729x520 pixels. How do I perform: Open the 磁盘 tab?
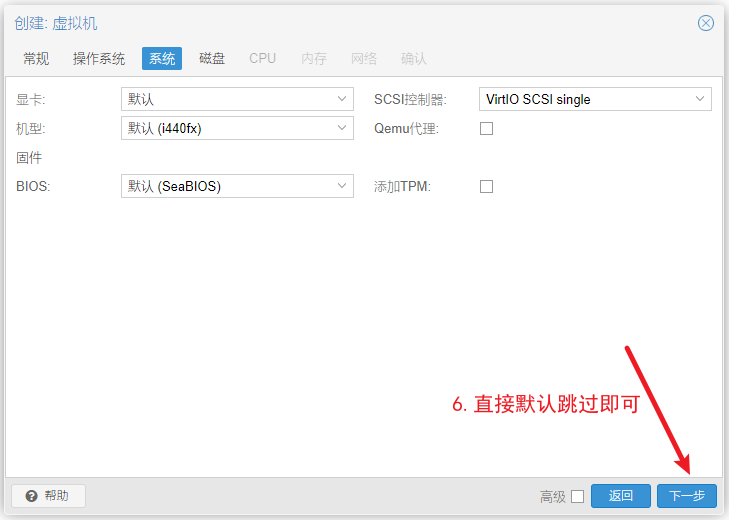(212, 59)
